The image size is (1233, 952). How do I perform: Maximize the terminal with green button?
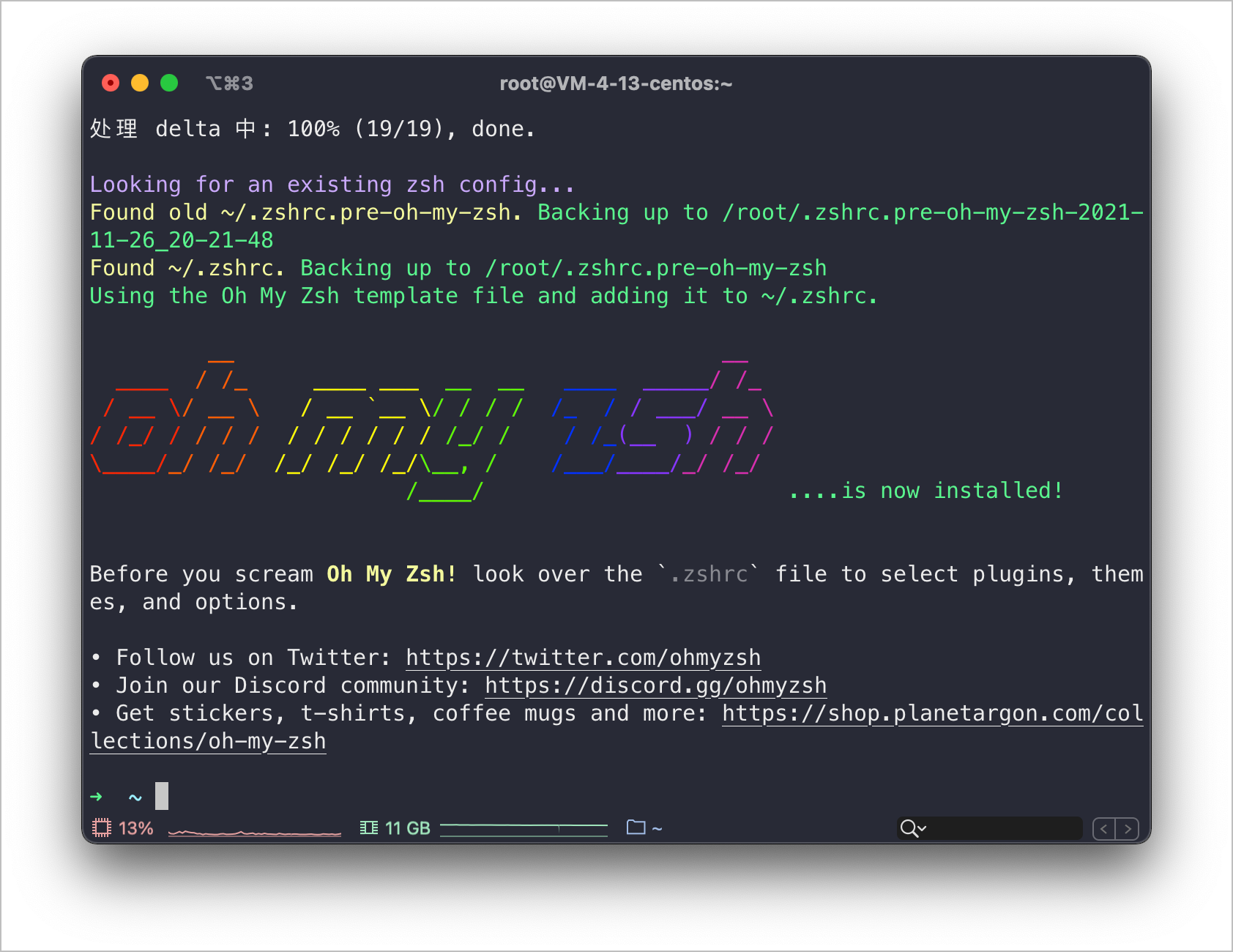click(x=169, y=83)
